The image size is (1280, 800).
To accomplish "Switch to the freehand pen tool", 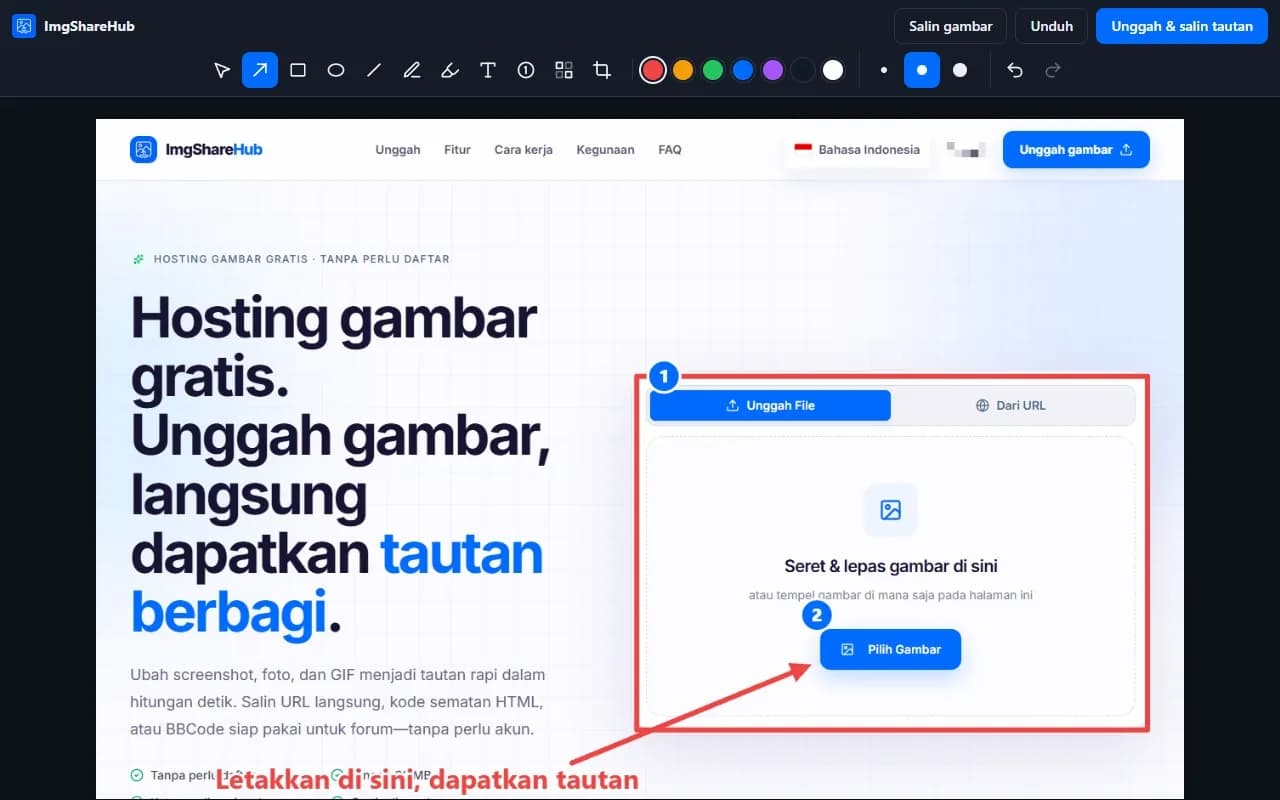I will [412, 70].
